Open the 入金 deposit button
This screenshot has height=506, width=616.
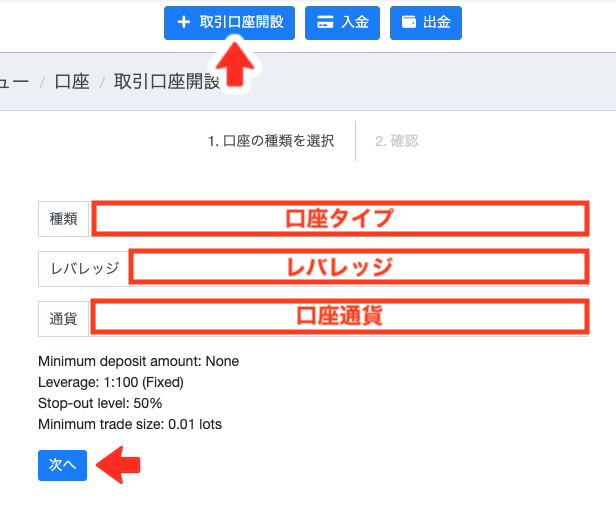click(x=342, y=23)
